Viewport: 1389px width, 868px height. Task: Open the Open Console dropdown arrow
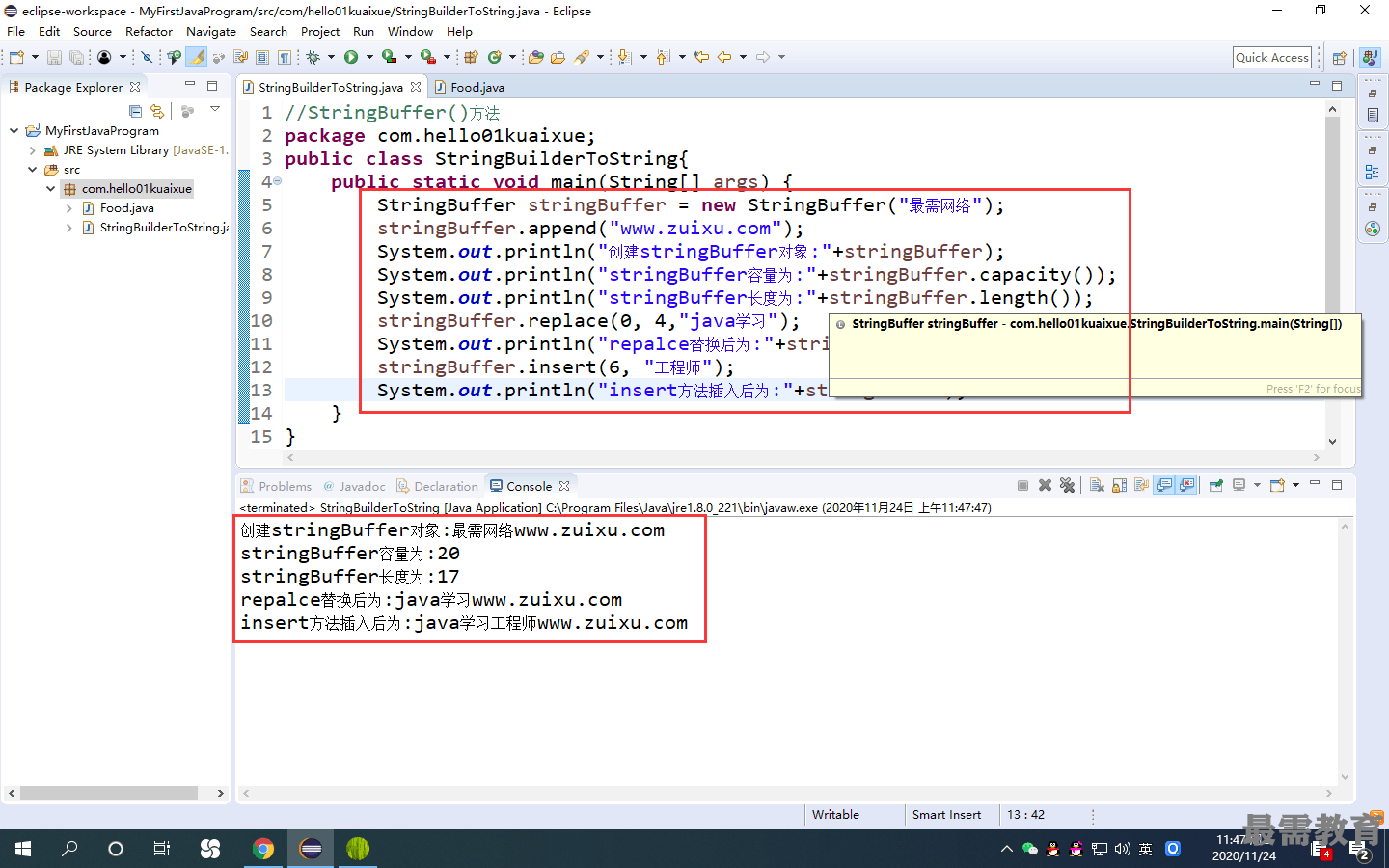[1295, 485]
